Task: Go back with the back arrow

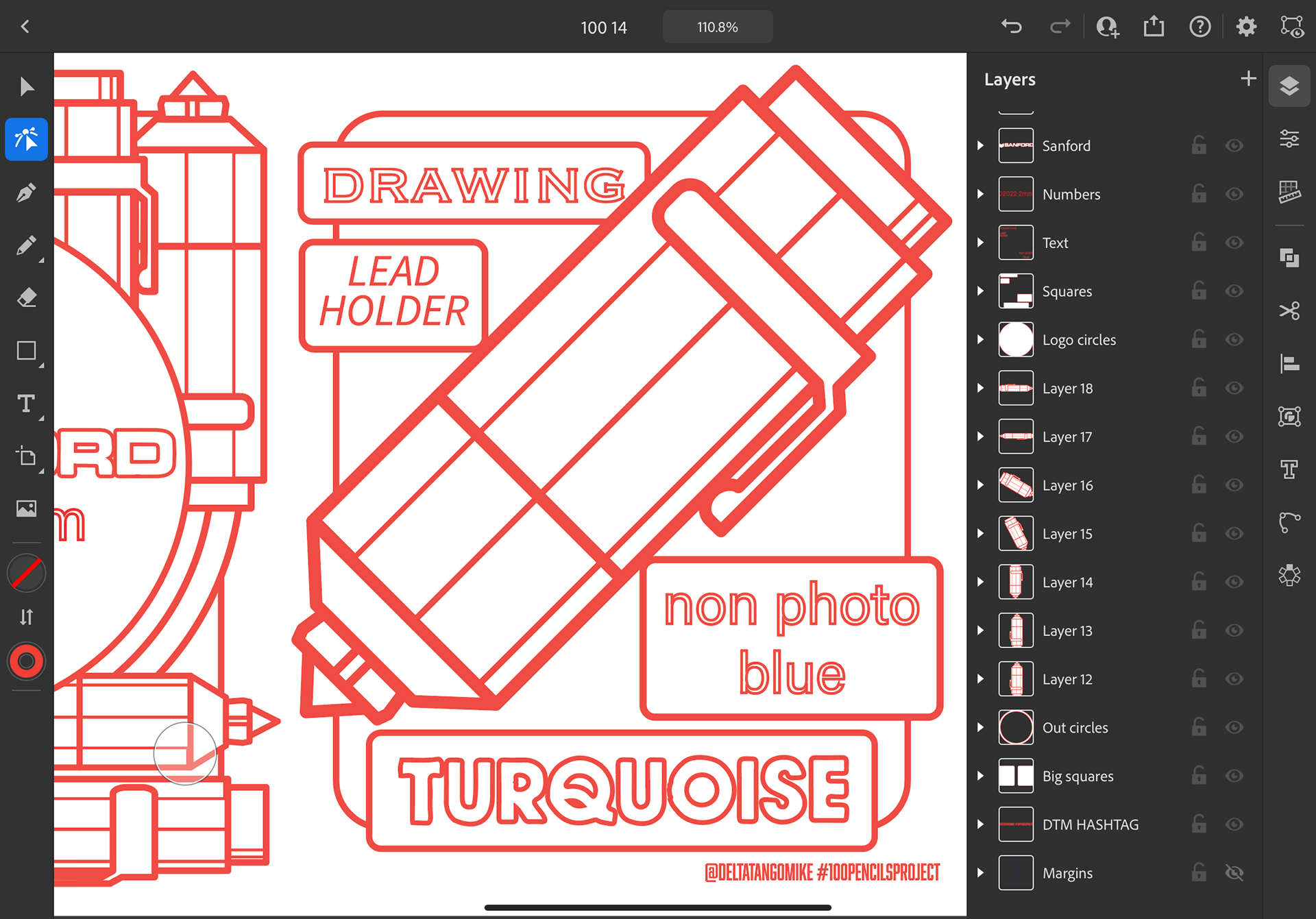Action: [x=25, y=27]
